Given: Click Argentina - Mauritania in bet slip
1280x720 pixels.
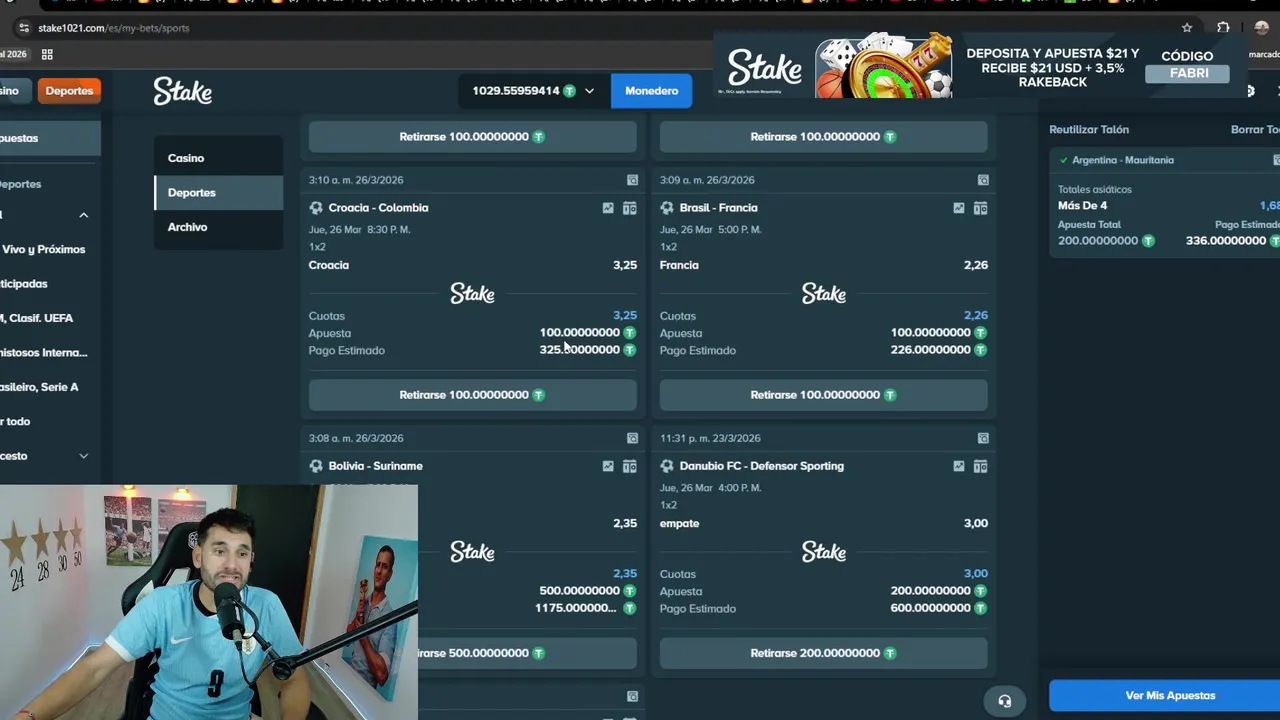Looking at the screenshot, I should pyautogui.click(x=1122, y=160).
